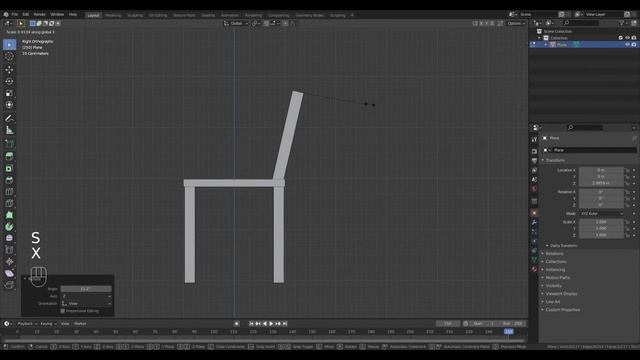Screen dimensions: 640x360
Task: Select the Bevel tool
Action: pos(9,180)
